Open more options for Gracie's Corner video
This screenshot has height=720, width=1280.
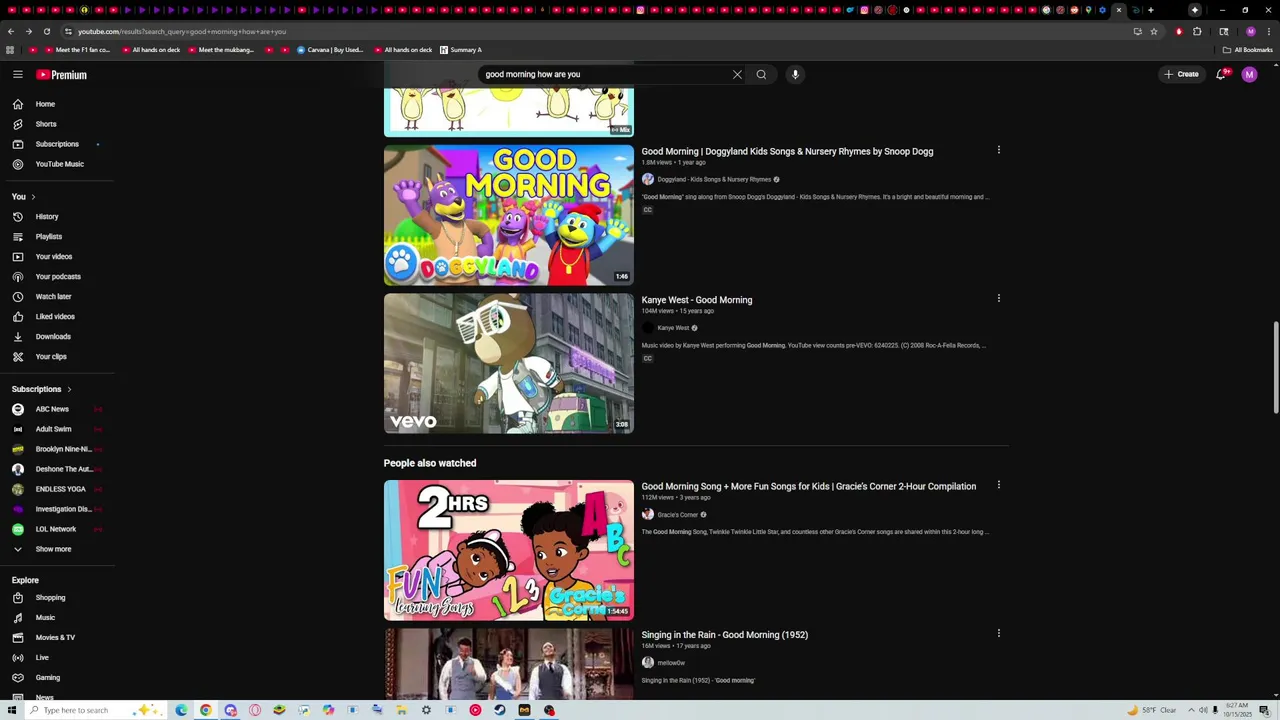tap(998, 485)
